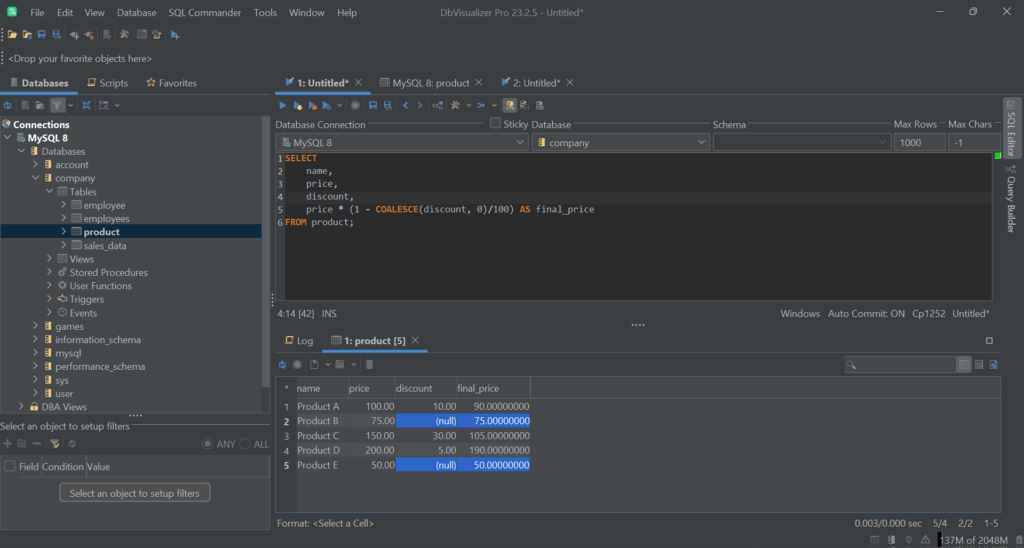Click the result grid search field
Image resolution: width=1024 pixels, height=548 pixels.
coord(900,364)
